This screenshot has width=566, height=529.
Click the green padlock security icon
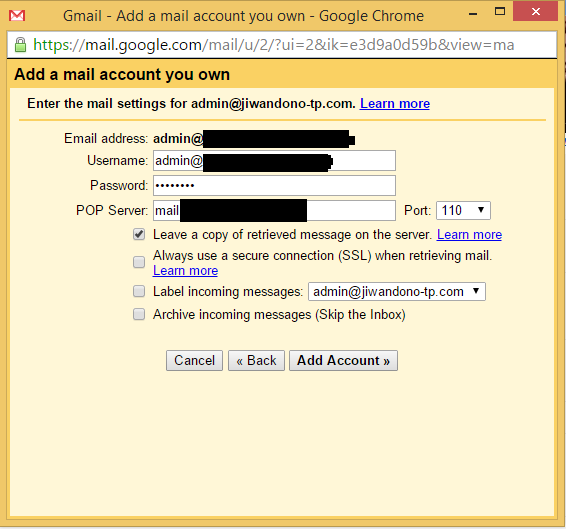[20, 45]
